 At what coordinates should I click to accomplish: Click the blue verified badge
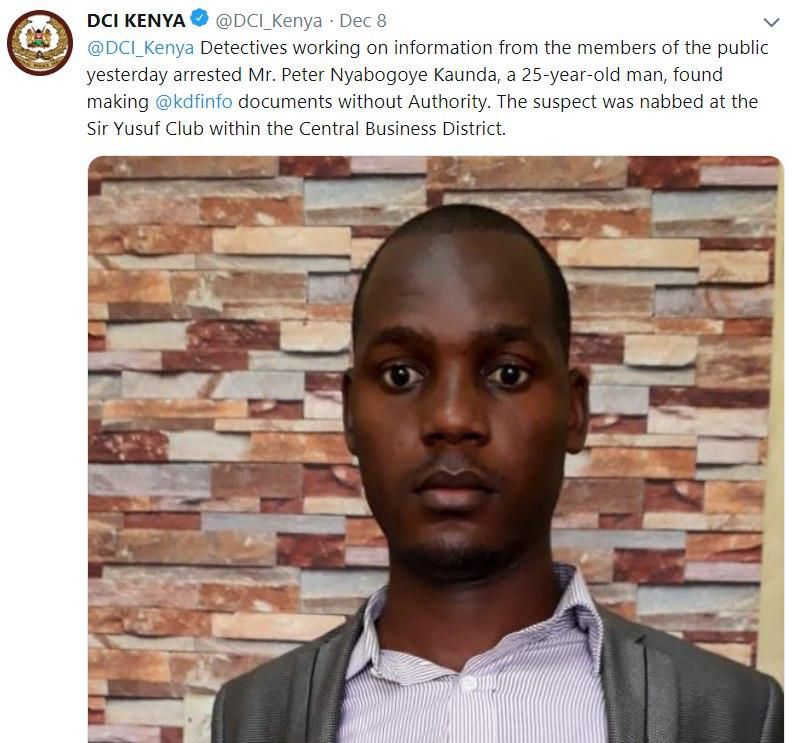point(200,19)
